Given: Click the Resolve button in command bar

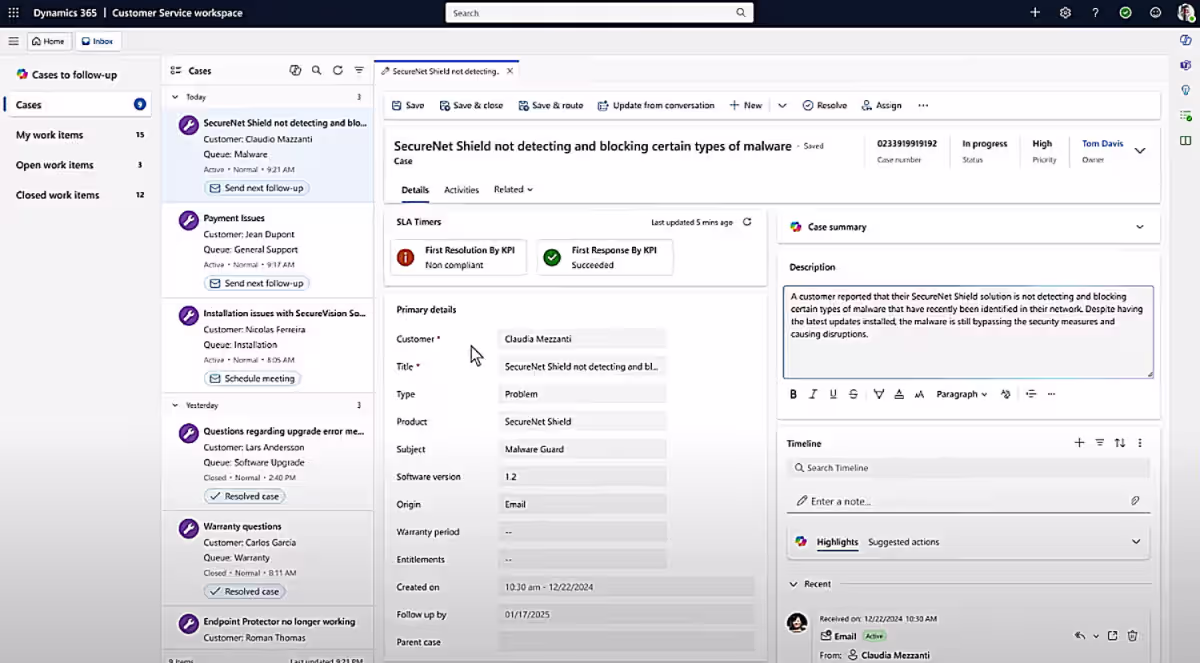Looking at the screenshot, I should coord(824,105).
